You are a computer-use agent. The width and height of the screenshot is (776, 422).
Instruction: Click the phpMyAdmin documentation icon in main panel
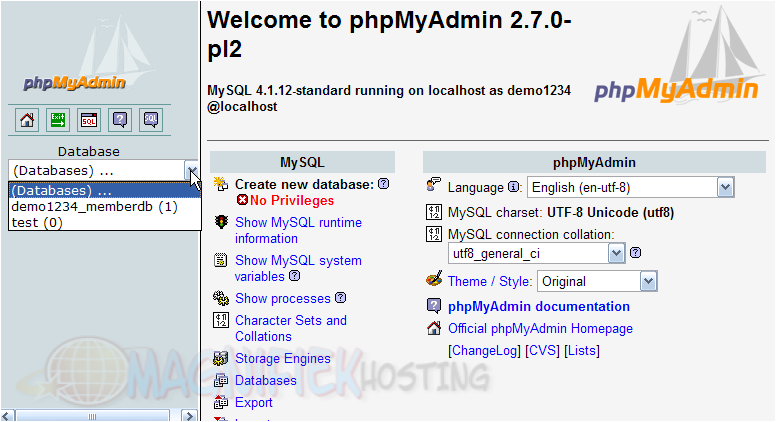434,306
